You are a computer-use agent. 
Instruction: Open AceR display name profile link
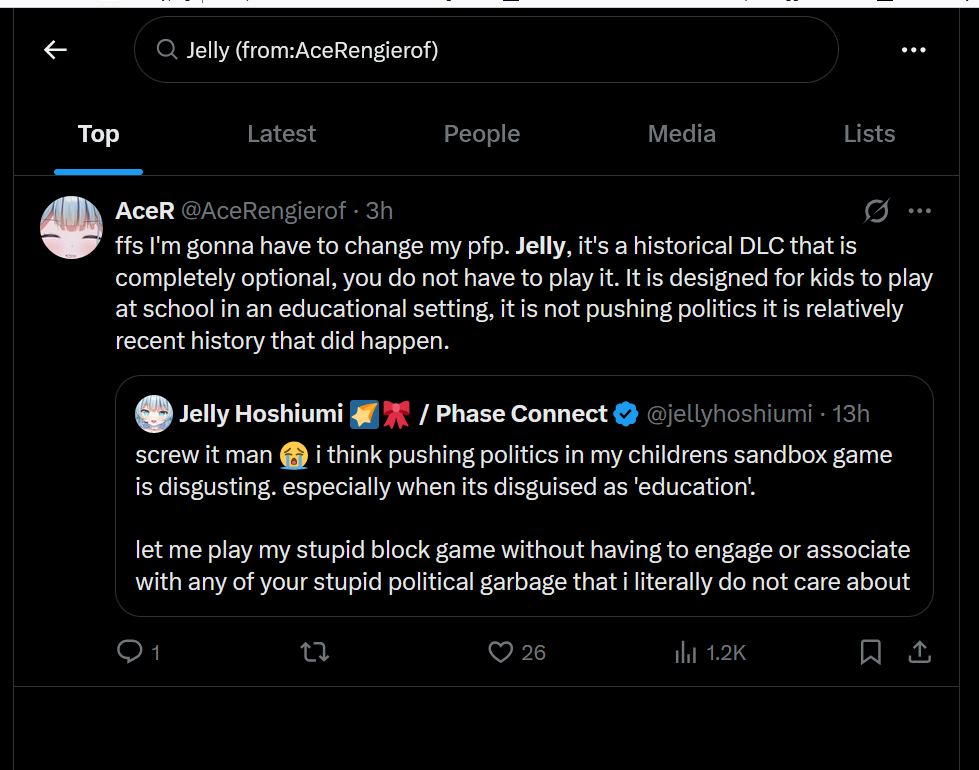point(145,211)
